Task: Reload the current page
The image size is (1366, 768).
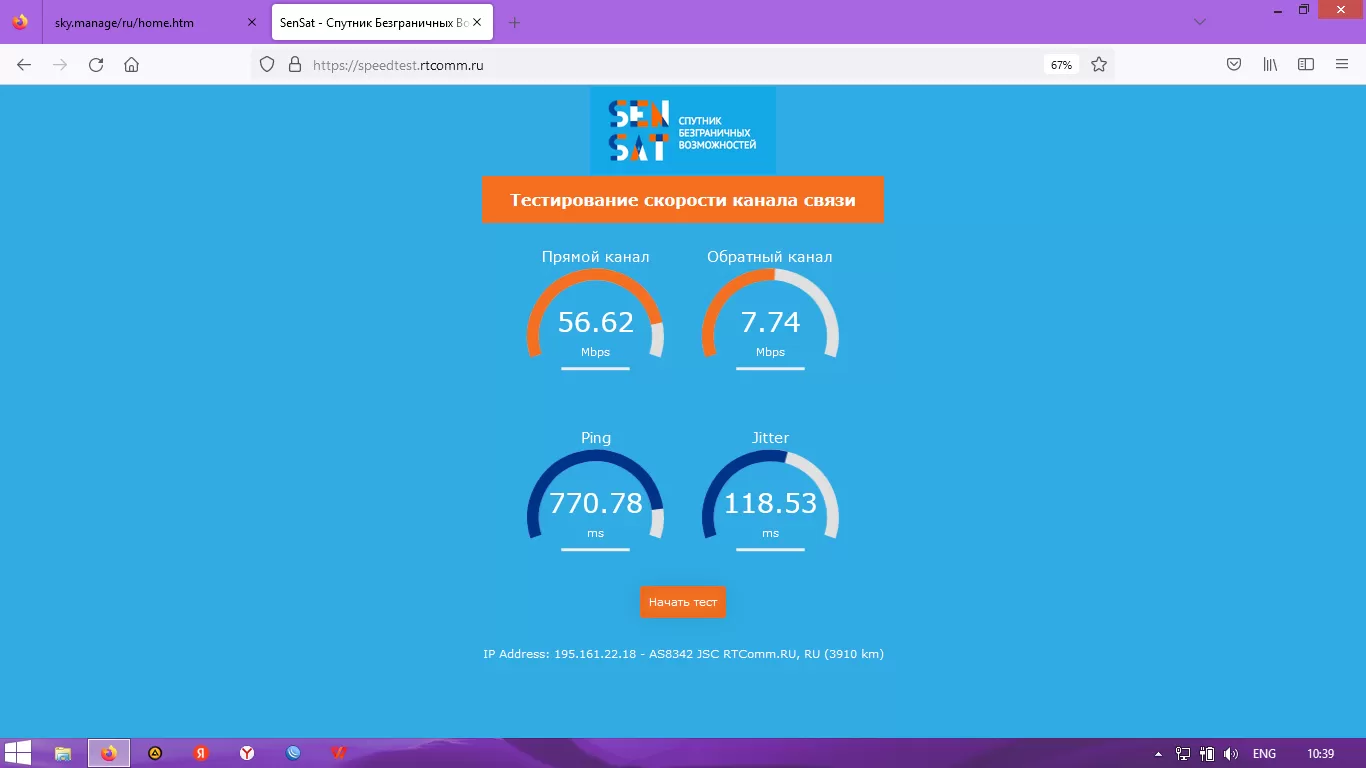Action: point(96,64)
